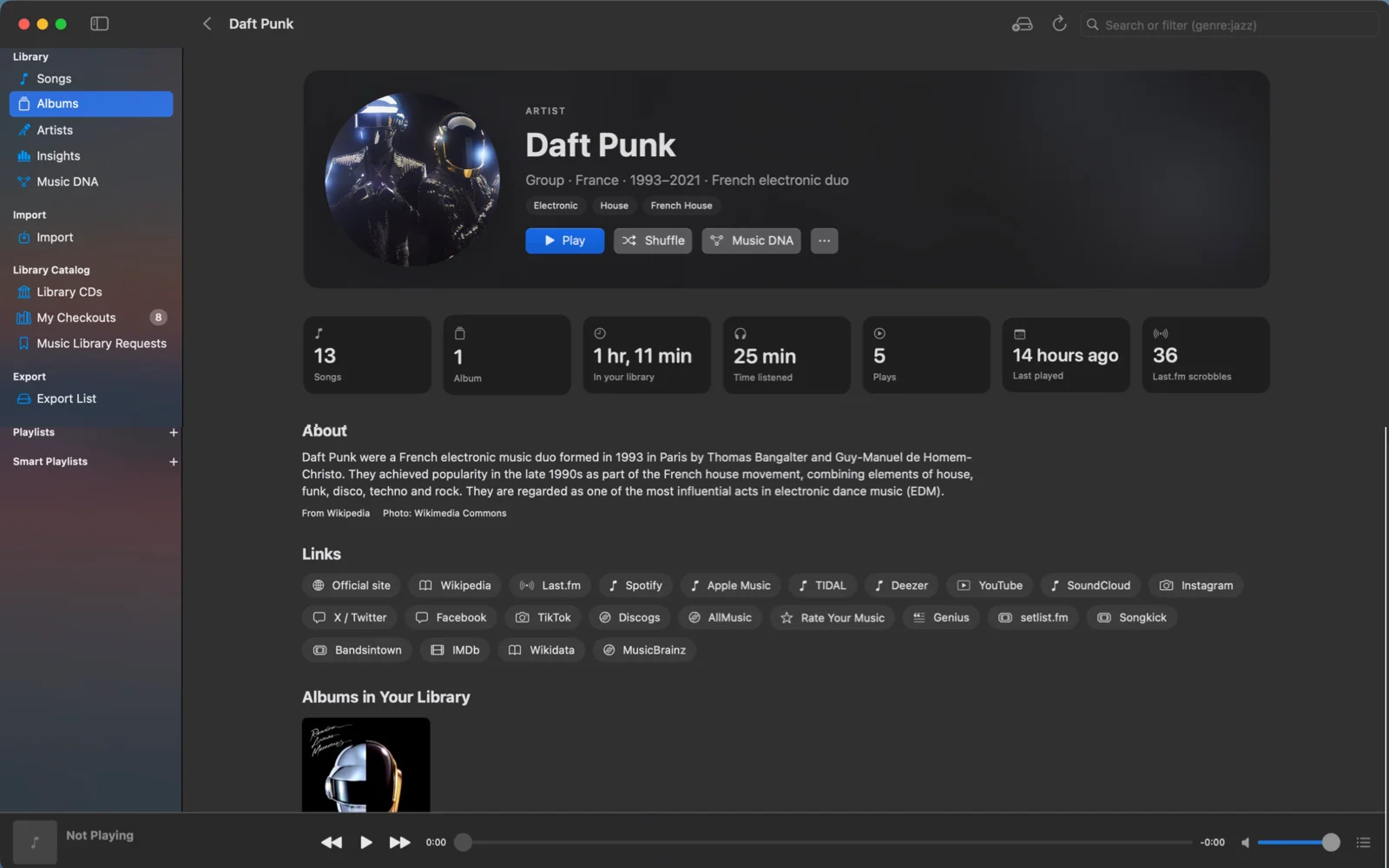The width and height of the screenshot is (1389, 868).
Task: Open the MusicBrainz link
Action: point(644,650)
